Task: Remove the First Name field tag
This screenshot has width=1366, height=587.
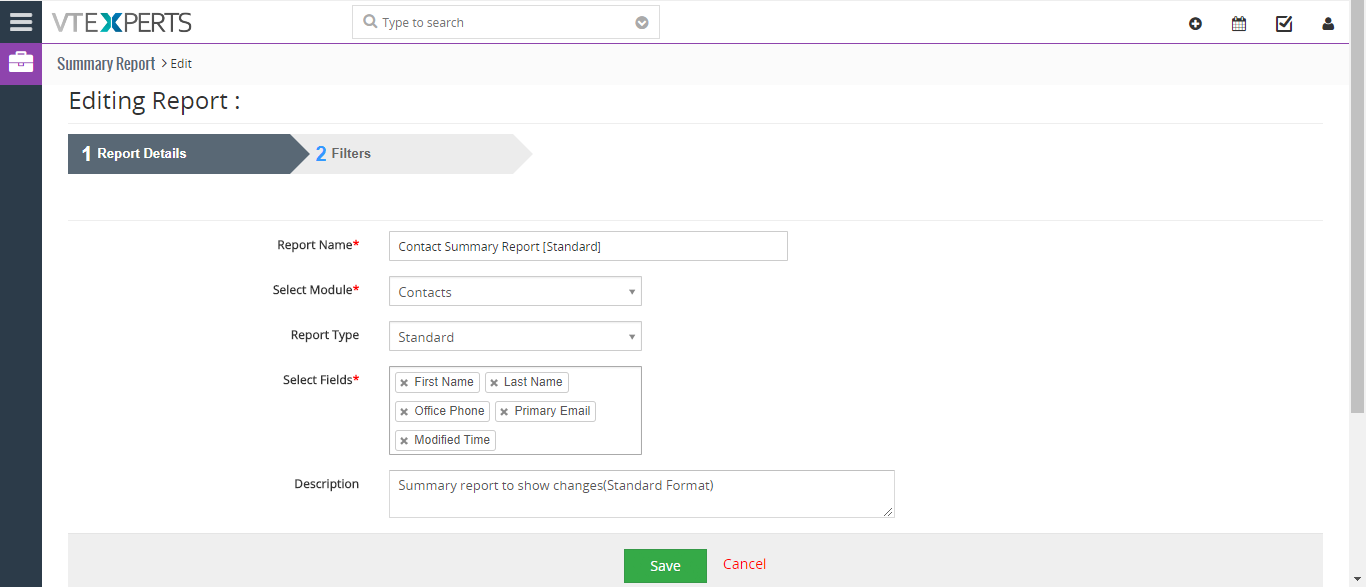Action: point(404,383)
